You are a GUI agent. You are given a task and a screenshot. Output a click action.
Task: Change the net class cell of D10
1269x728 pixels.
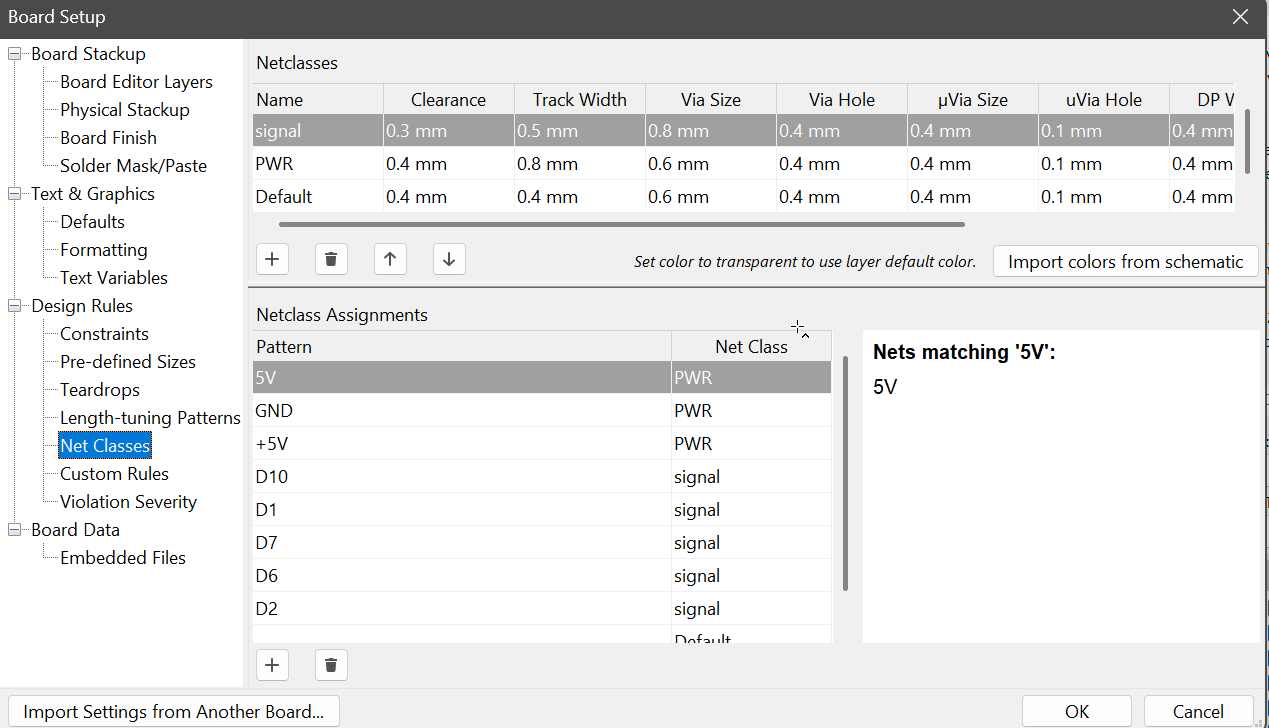pos(751,477)
